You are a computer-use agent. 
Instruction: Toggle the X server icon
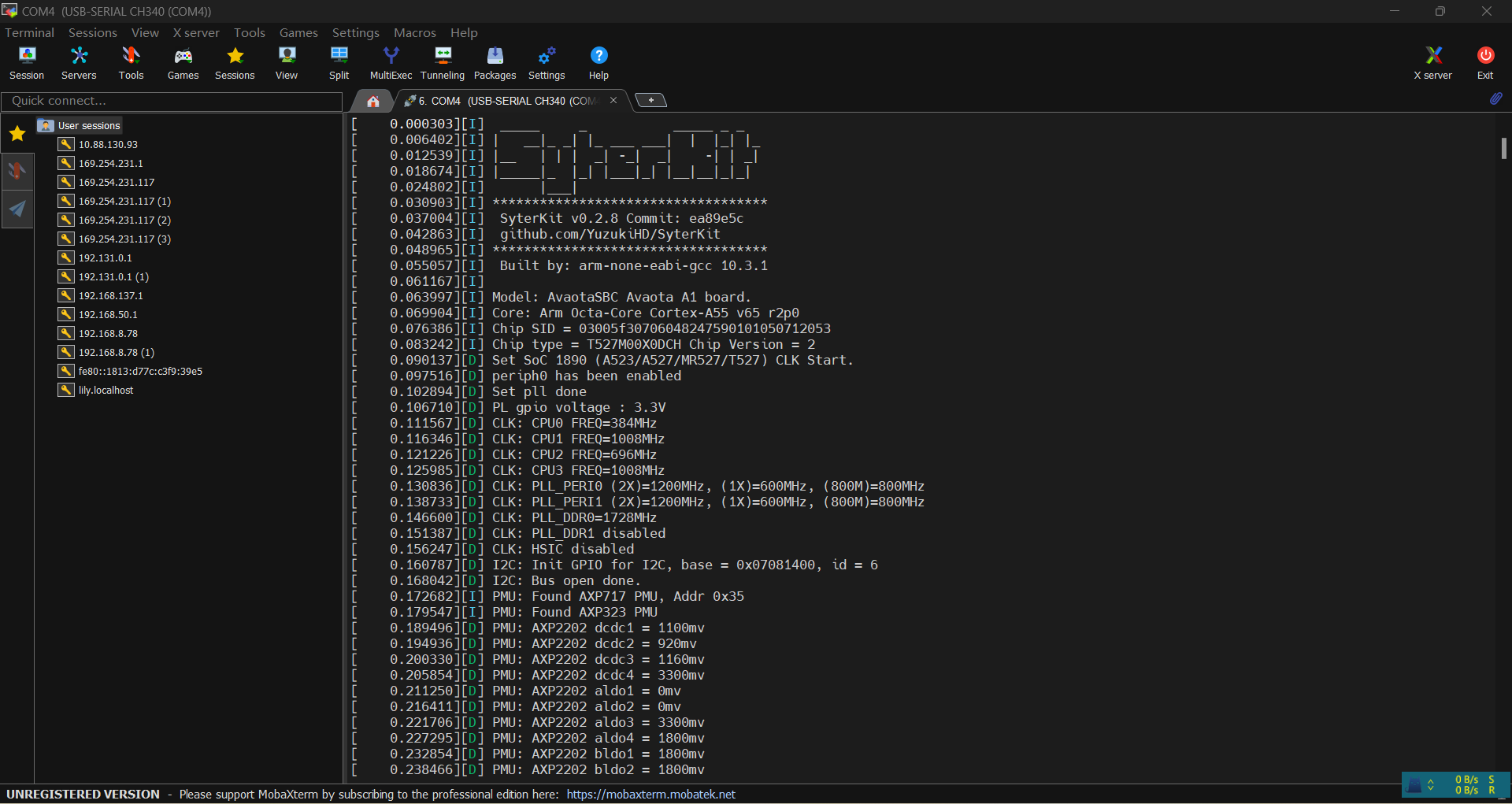tap(1432, 63)
